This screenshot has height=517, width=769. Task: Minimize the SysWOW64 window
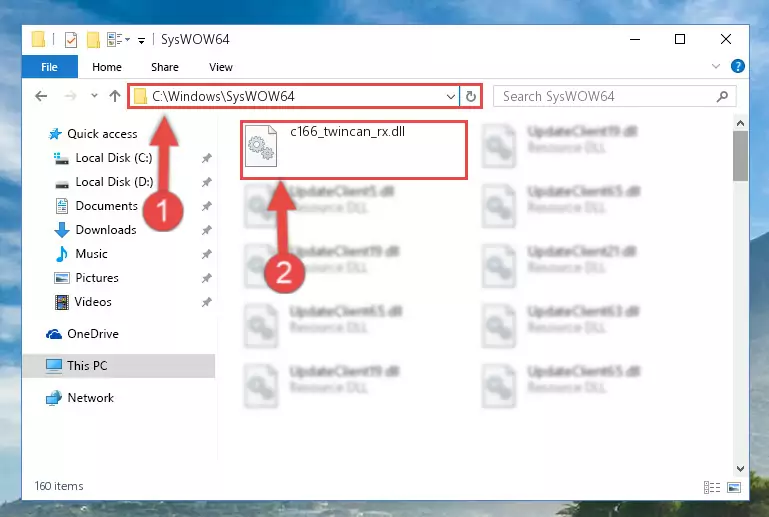coord(635,39)
